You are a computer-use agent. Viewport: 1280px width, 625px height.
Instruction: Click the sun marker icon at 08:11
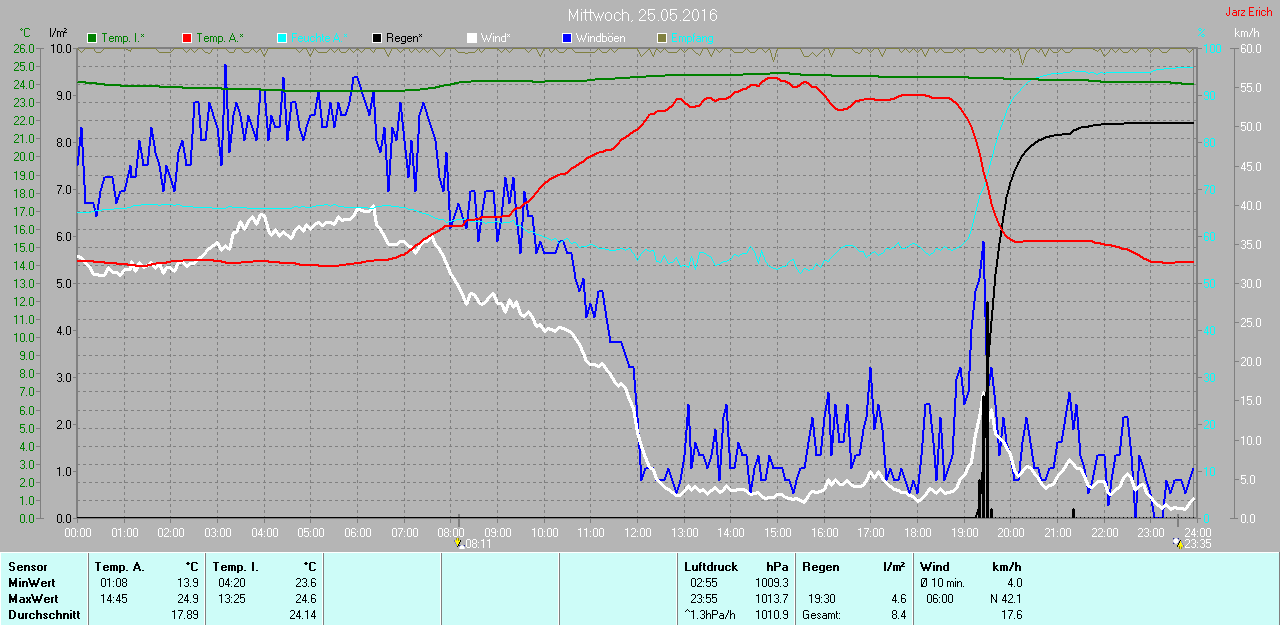tap(459, 543)
